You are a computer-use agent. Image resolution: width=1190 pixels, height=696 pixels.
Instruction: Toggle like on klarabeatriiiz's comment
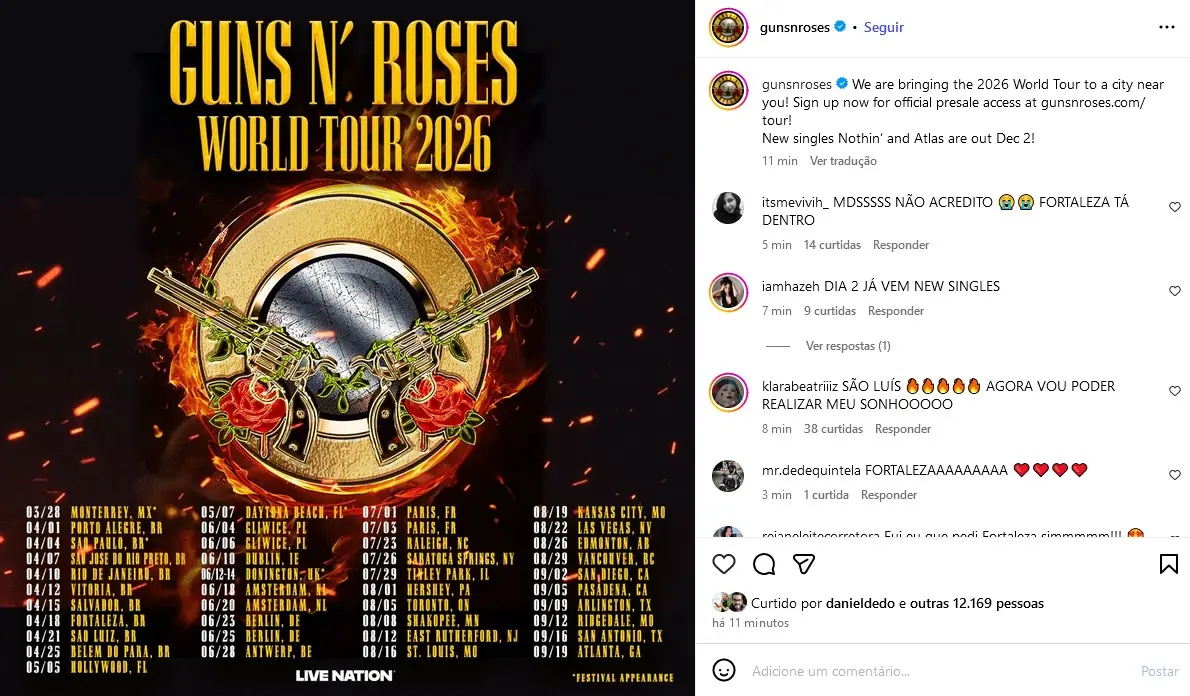(1174, 391)
